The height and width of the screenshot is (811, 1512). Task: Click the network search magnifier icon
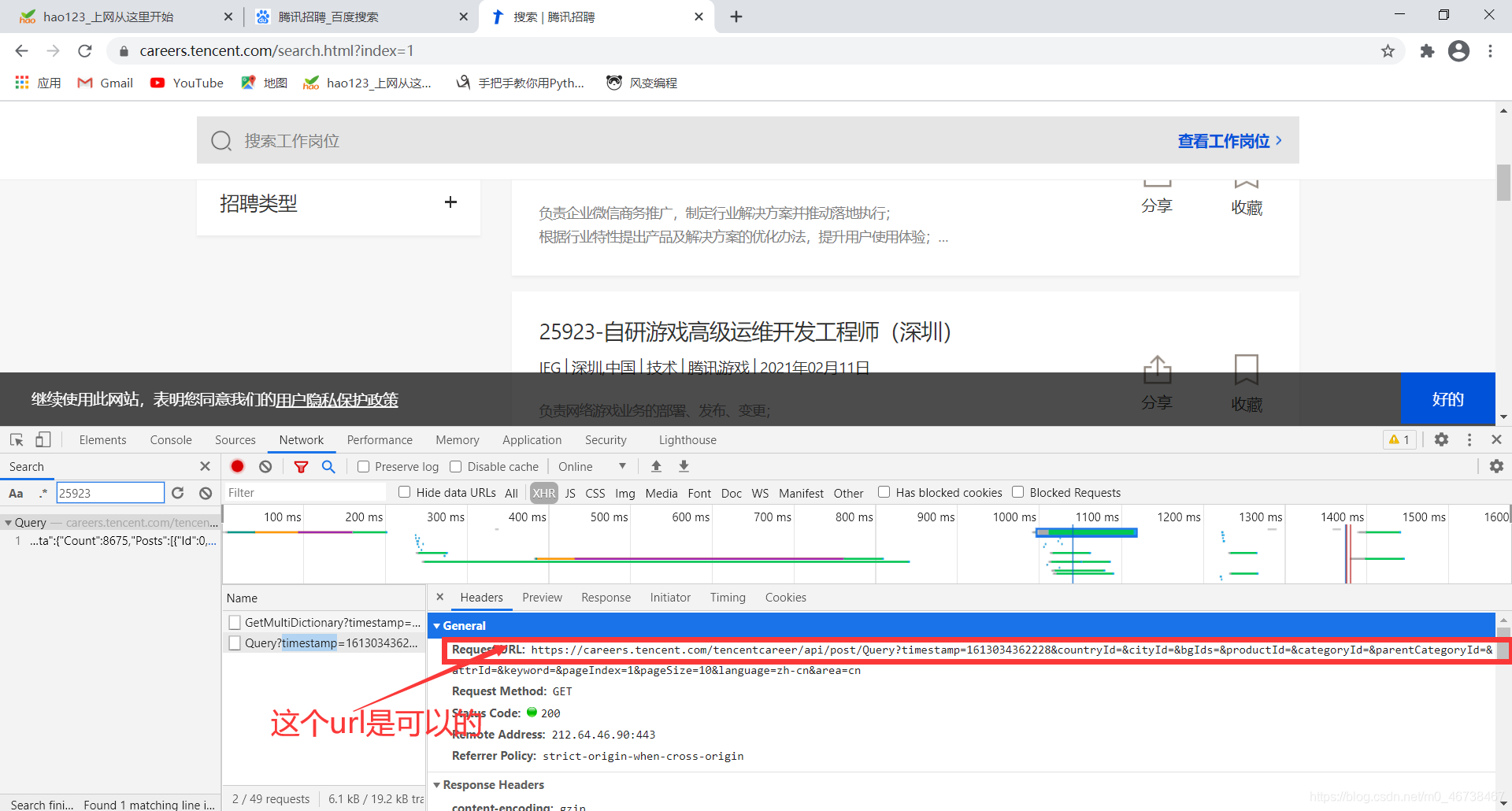328,466
